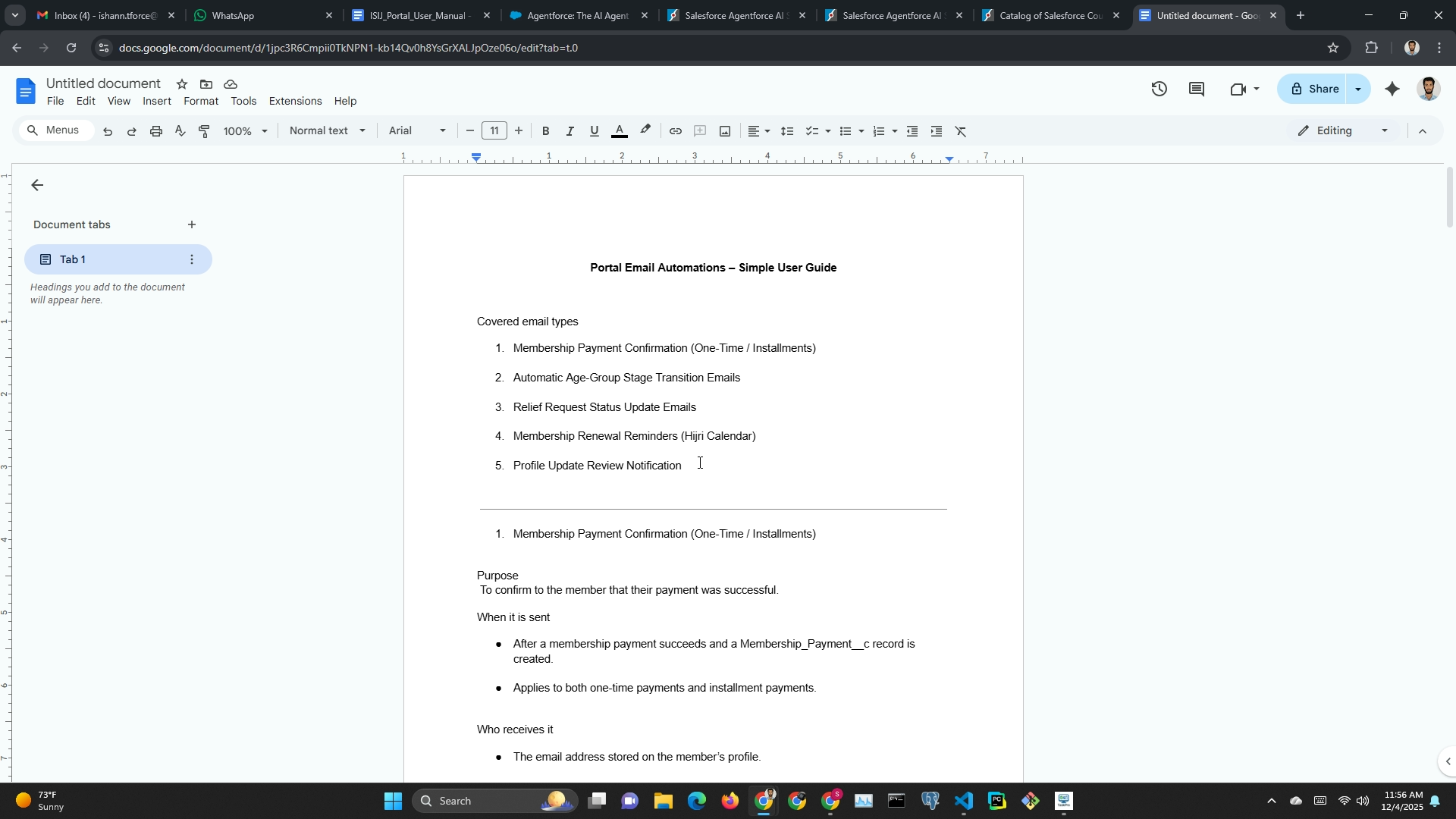The image size is (1456, 819).
Task: Click the Clear formatting icon
Action: point(961,131)
